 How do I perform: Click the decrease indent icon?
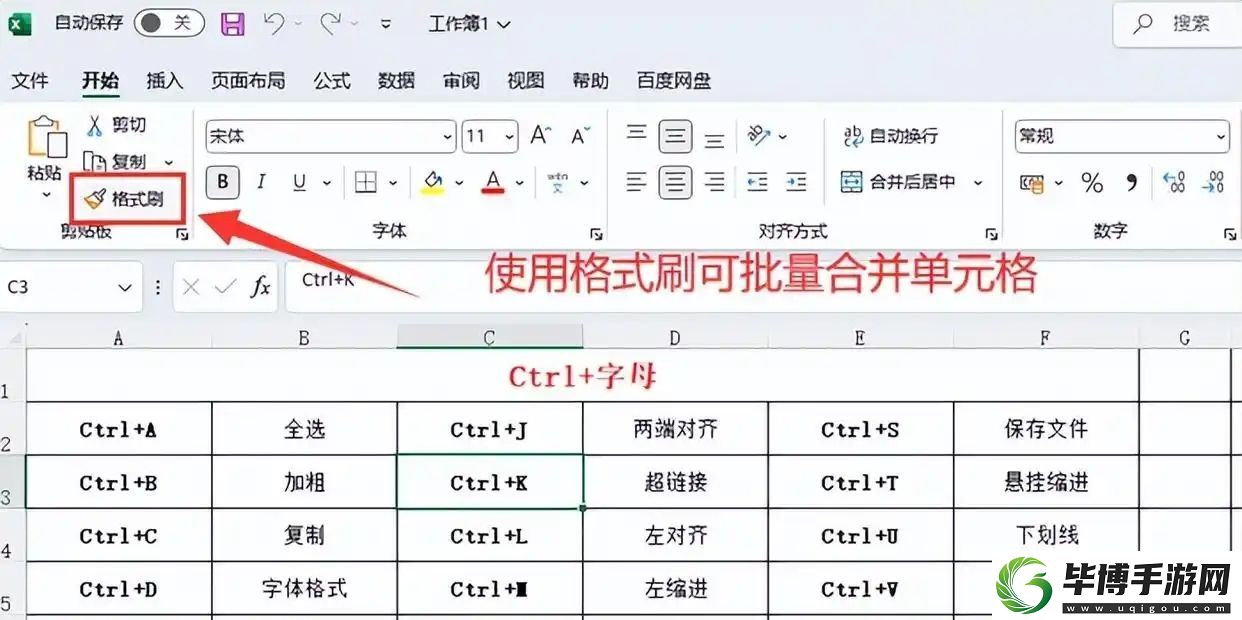click(757, 182)
